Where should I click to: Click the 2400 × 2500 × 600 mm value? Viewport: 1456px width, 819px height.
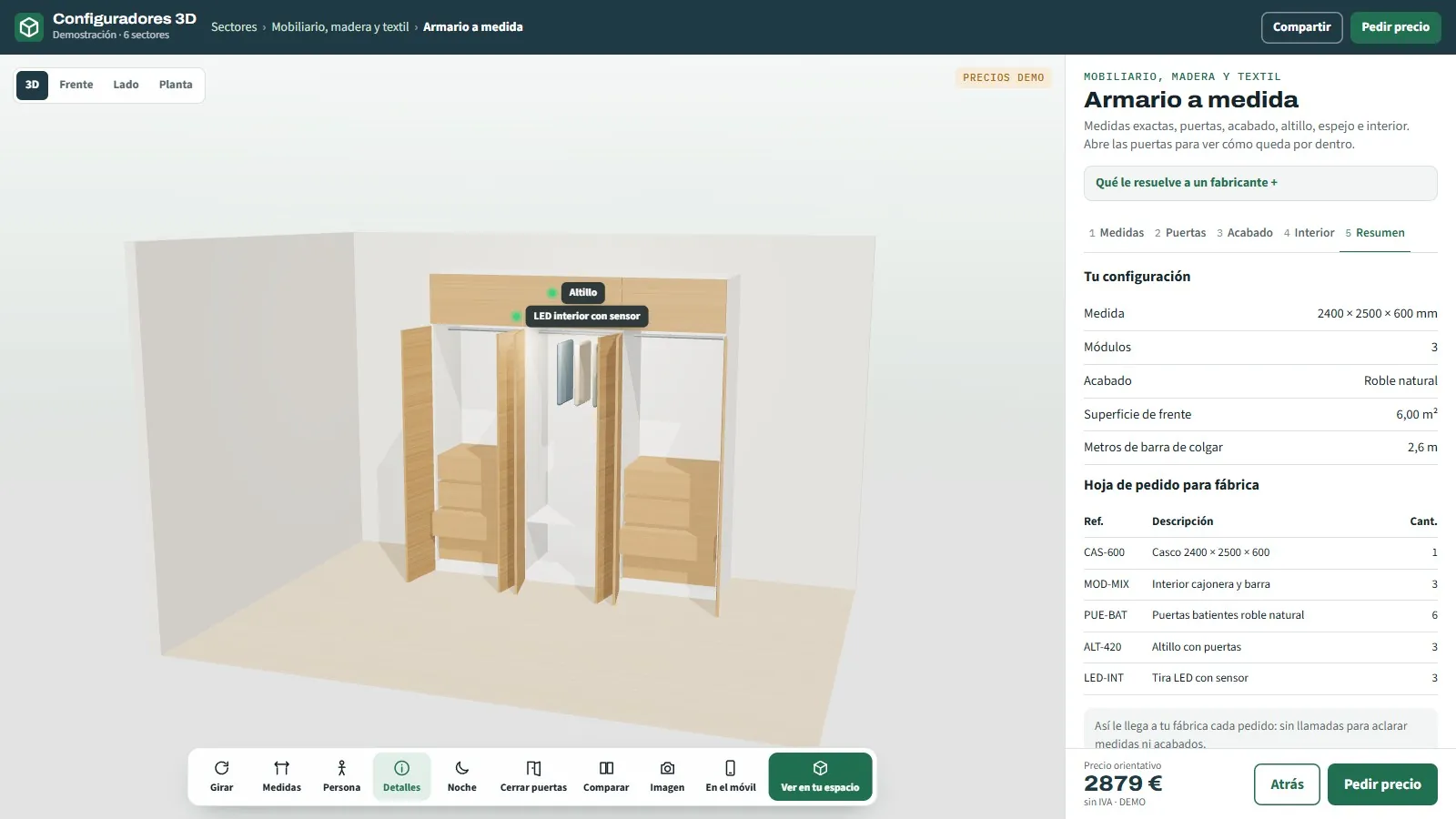[x=1377, y=313]
